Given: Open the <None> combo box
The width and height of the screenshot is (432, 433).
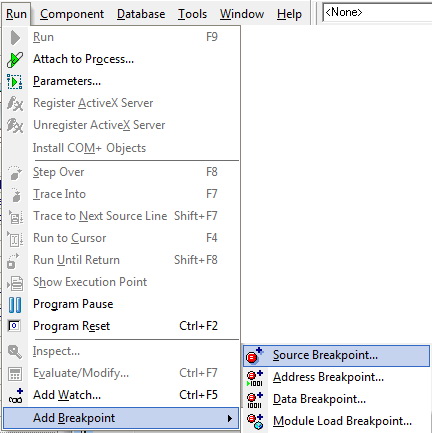Looking at the screenshot, I should [377, 13].
